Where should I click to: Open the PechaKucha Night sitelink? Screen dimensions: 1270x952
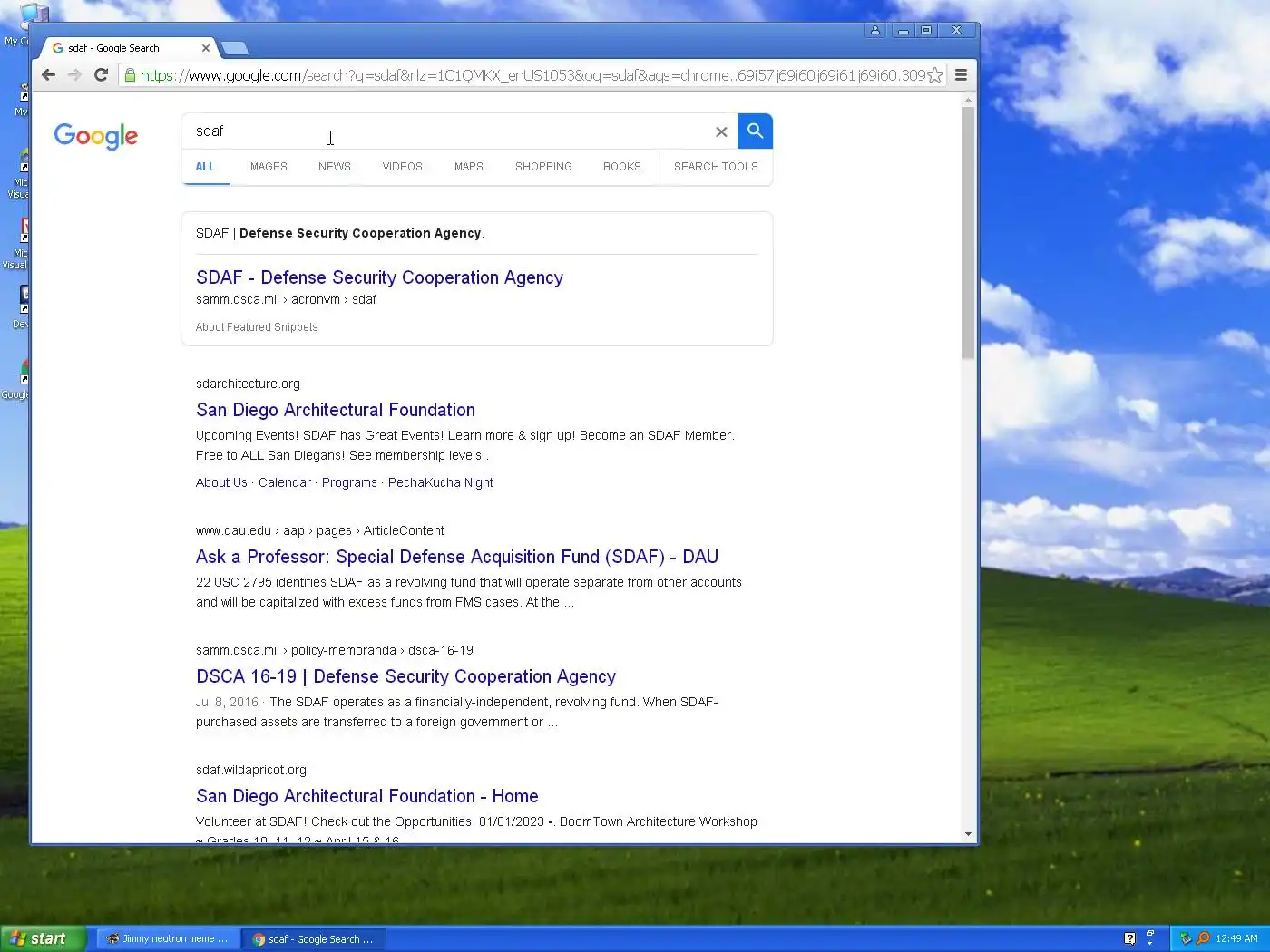point(441,482)
